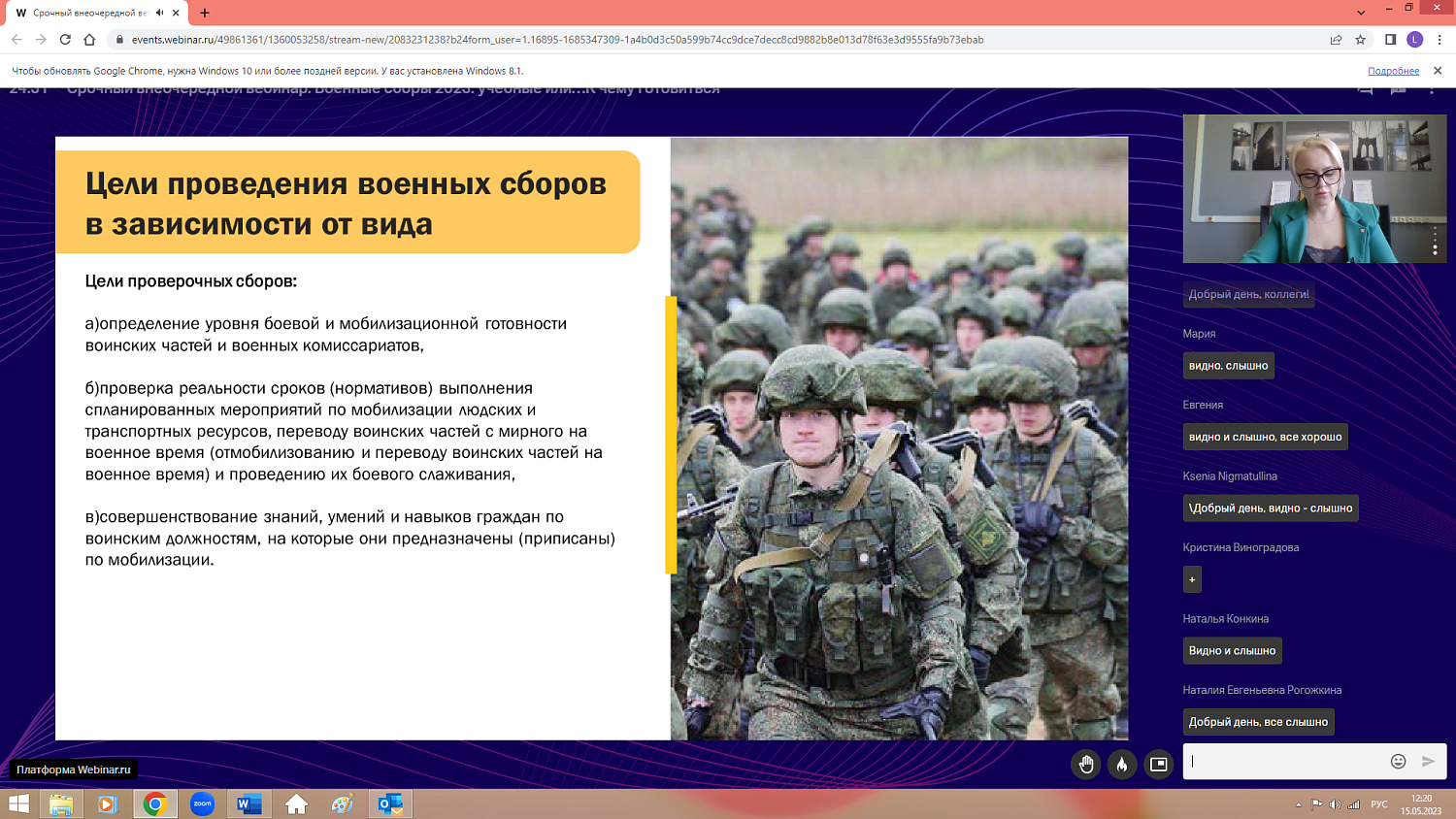This screenshot has width=1456, height=819.
Task: Open Outlook from the taskbar
Action: point(390,803)
